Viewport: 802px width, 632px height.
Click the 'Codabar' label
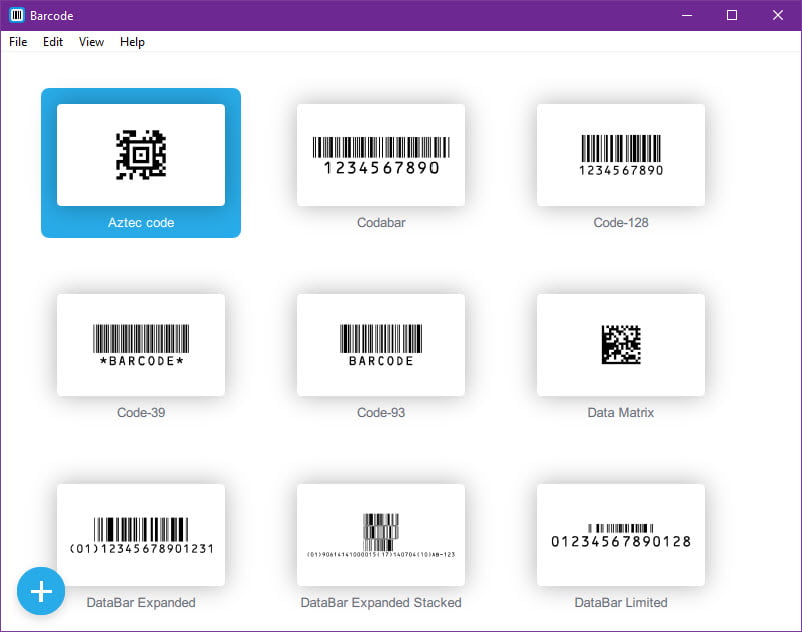pos(381,222)
